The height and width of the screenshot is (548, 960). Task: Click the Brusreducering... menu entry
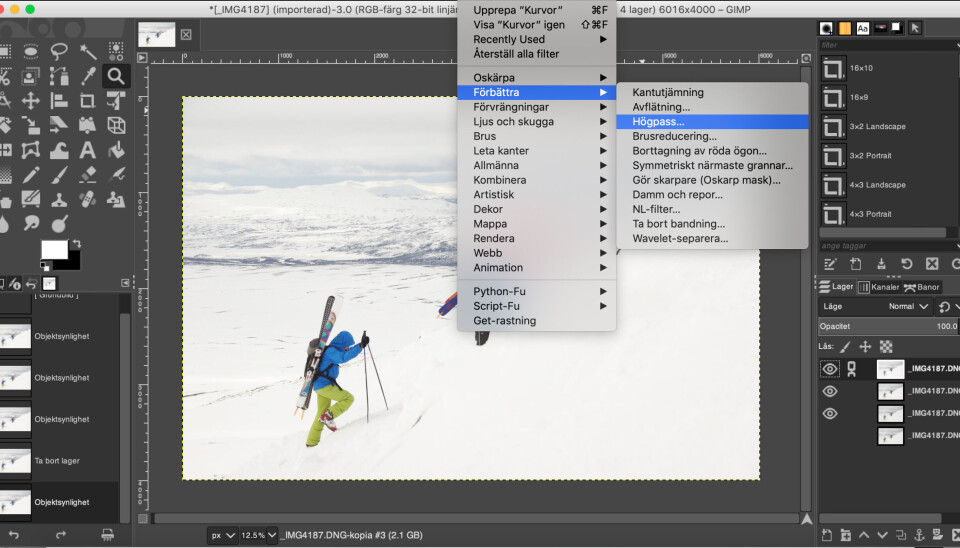674,136
